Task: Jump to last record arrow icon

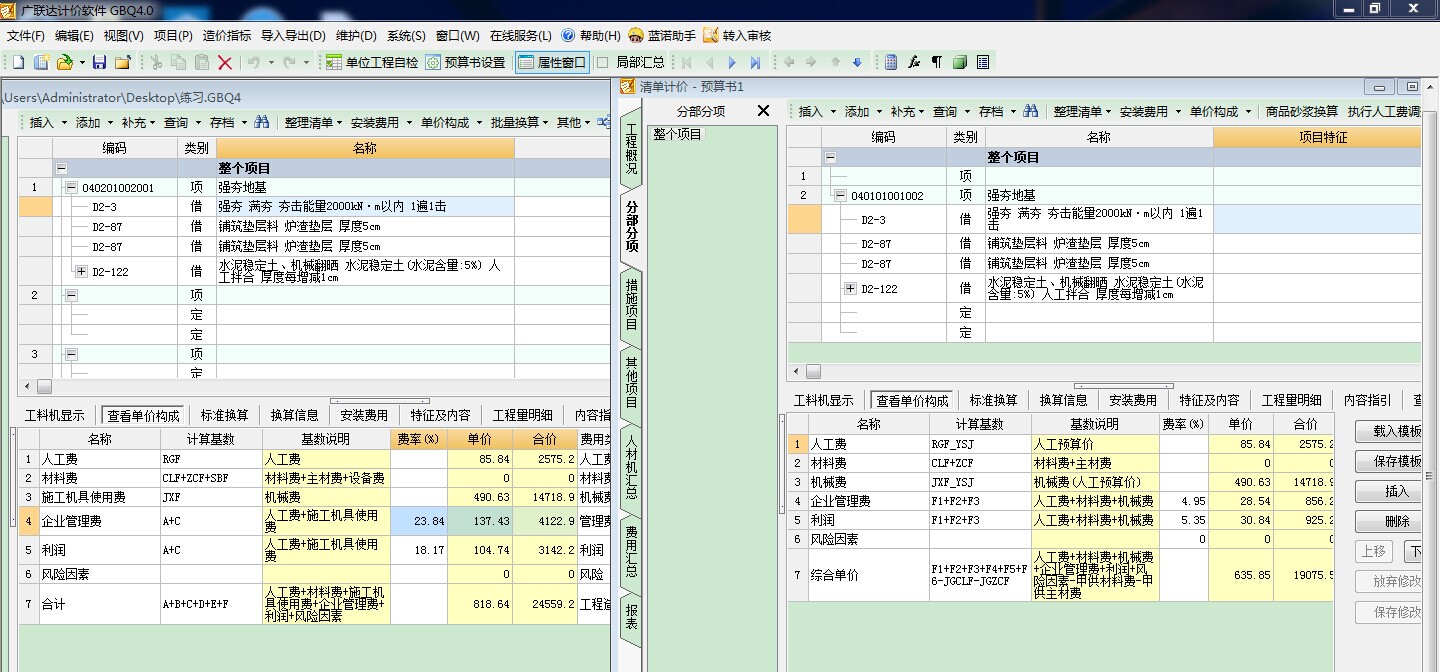Action: [x=755, y=62]
